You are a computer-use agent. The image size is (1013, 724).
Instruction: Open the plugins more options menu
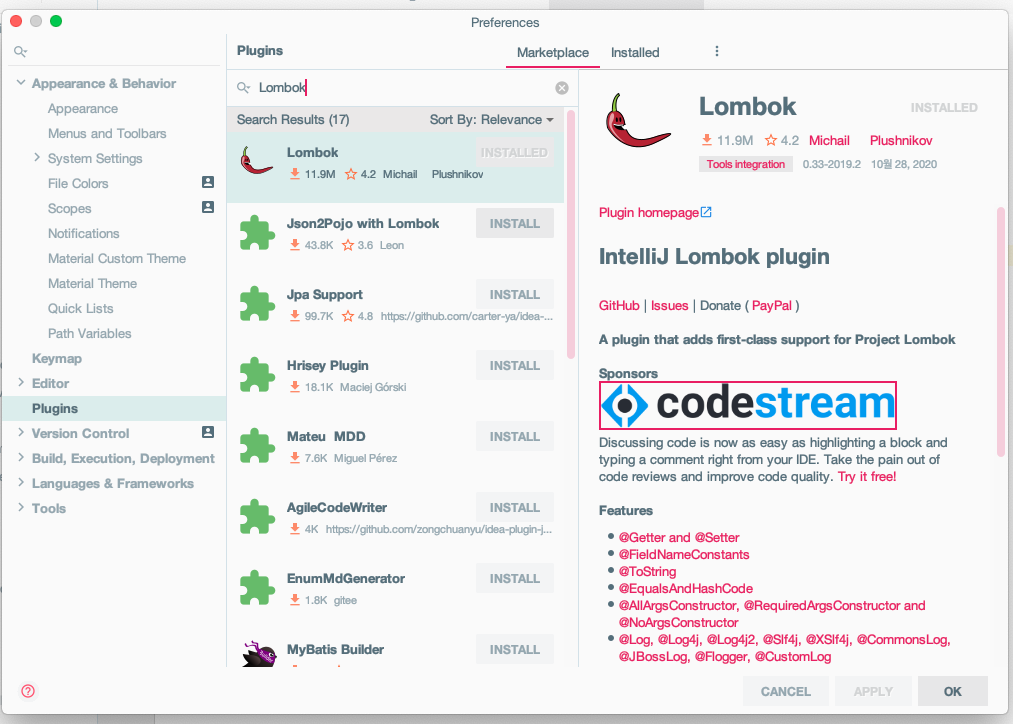(716, 51)
